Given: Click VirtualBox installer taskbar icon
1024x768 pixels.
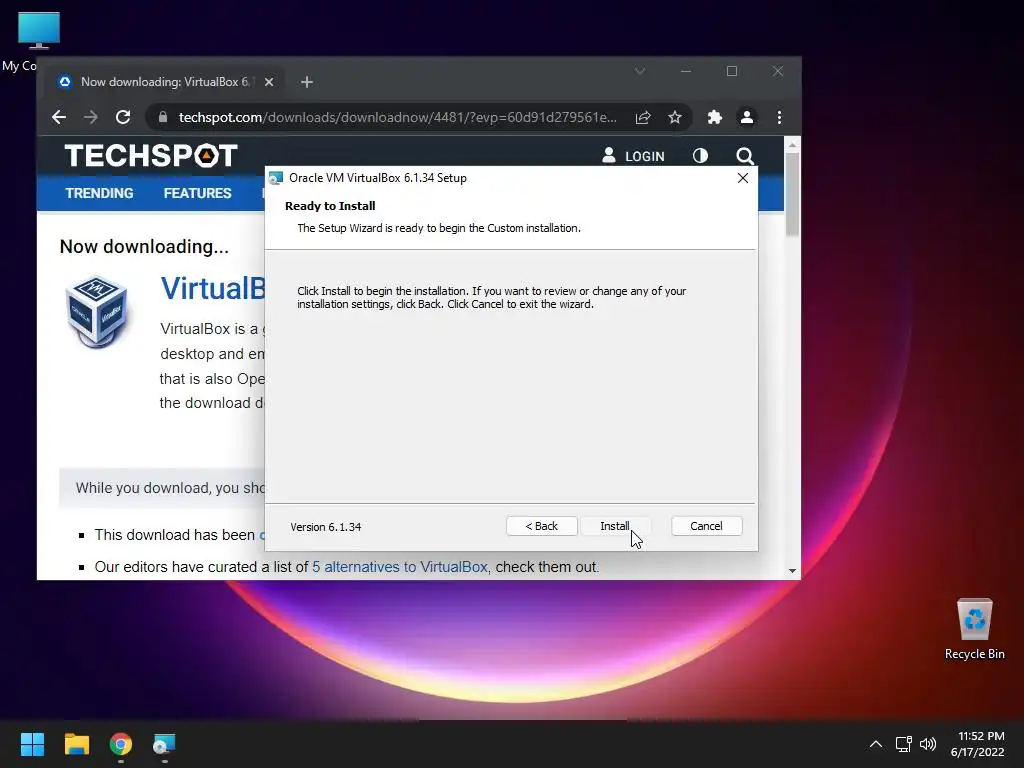Looking at the screenshot, I should click(x=165, y=744).
